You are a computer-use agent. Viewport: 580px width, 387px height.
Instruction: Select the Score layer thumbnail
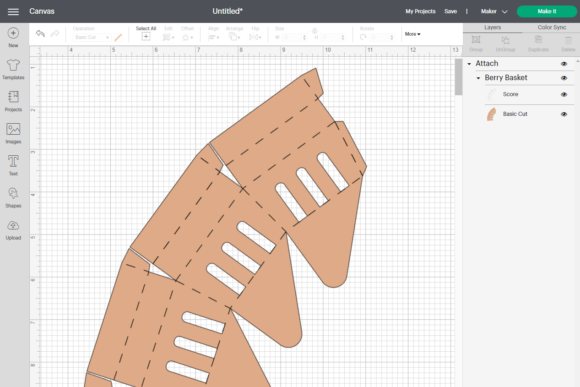(x=492, y=95)
